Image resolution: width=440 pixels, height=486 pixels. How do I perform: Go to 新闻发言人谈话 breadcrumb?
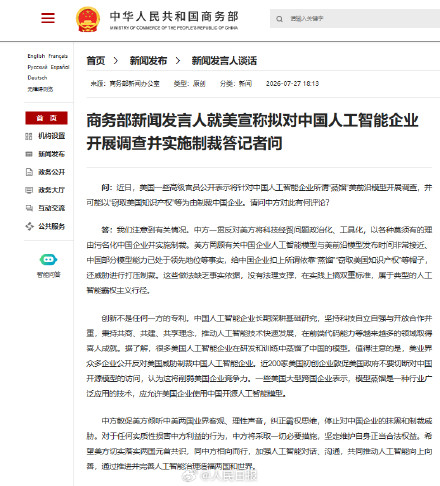click(224, 61)
